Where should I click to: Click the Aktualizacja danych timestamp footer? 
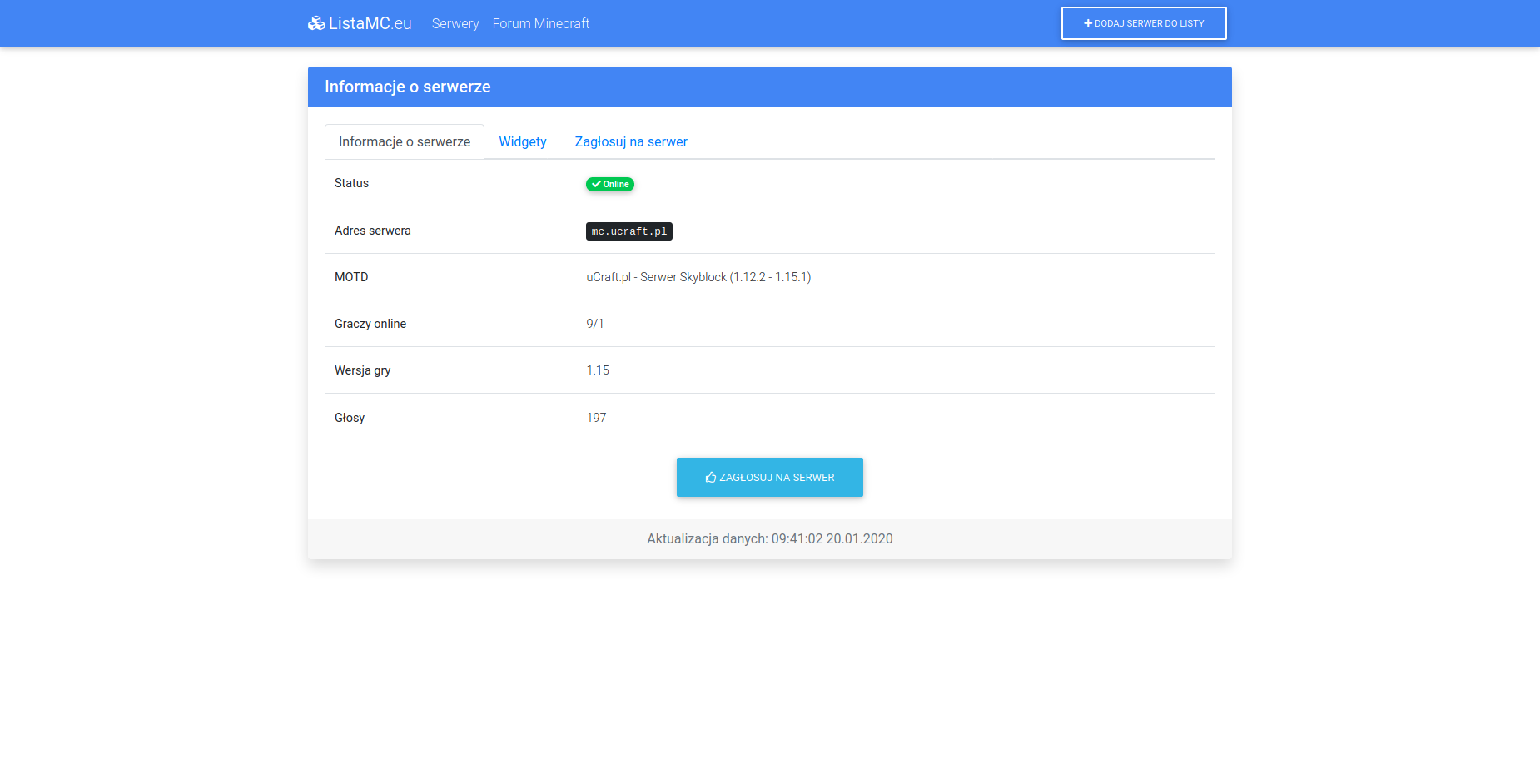click(x=769, y=539)
